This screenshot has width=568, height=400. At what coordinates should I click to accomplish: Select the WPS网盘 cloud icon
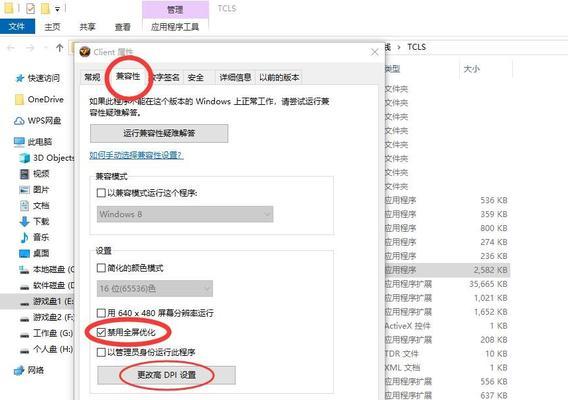coord(19,121)
